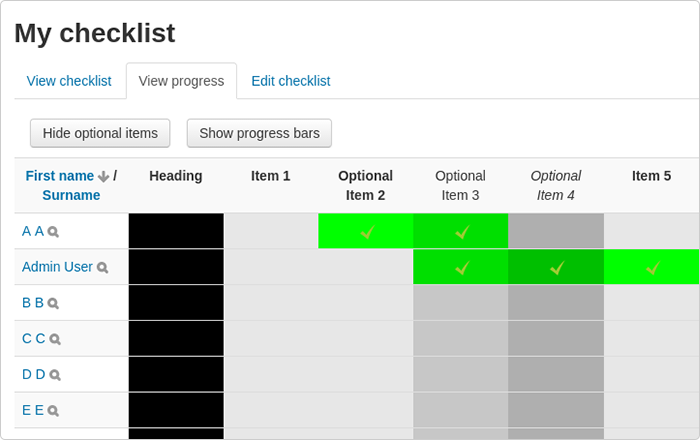This screenshot has width=700, height=440.
Task: Open the Edit checklist tab
Action: coord(291,81)
